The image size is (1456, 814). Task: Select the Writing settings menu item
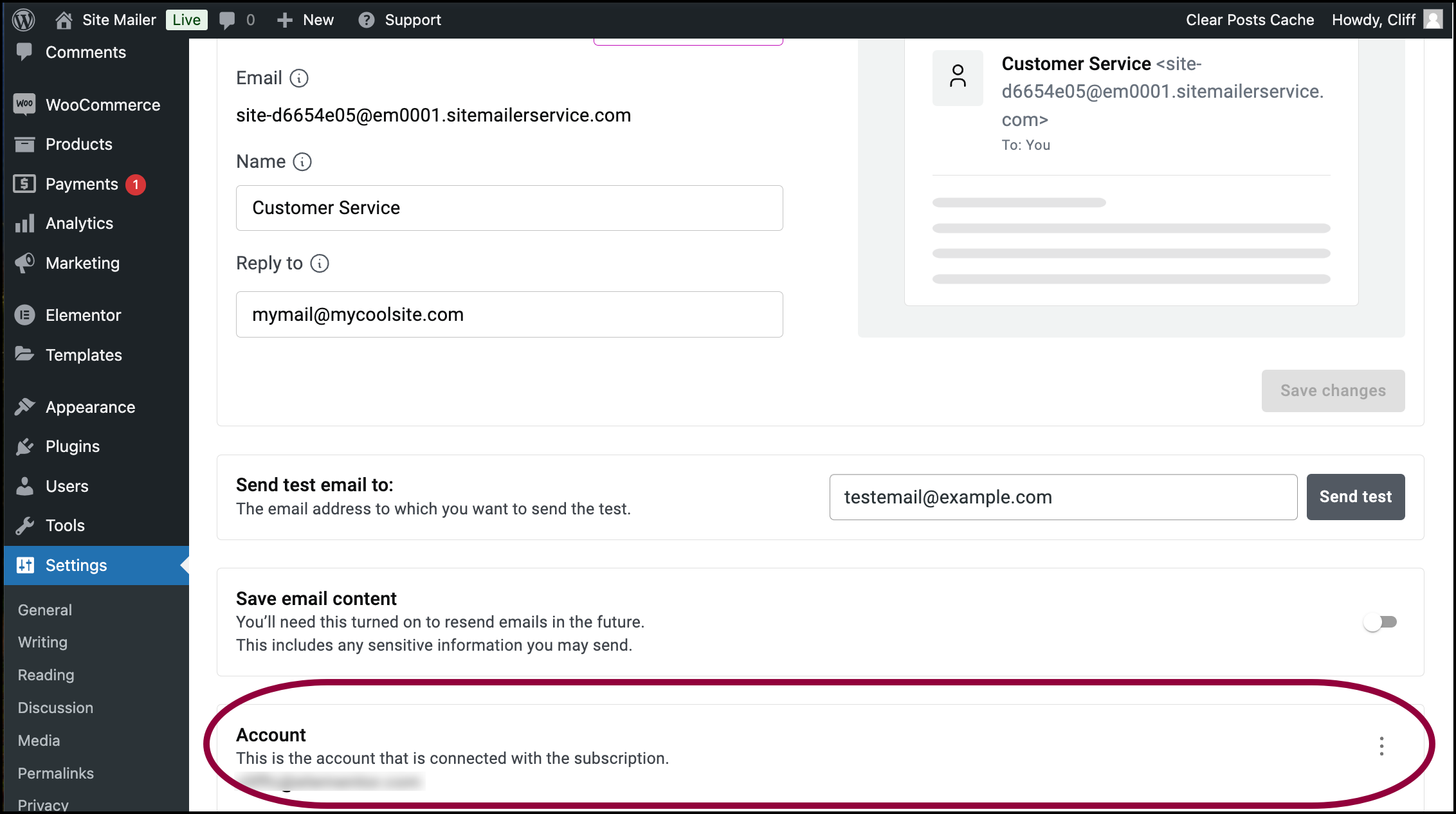43,642
